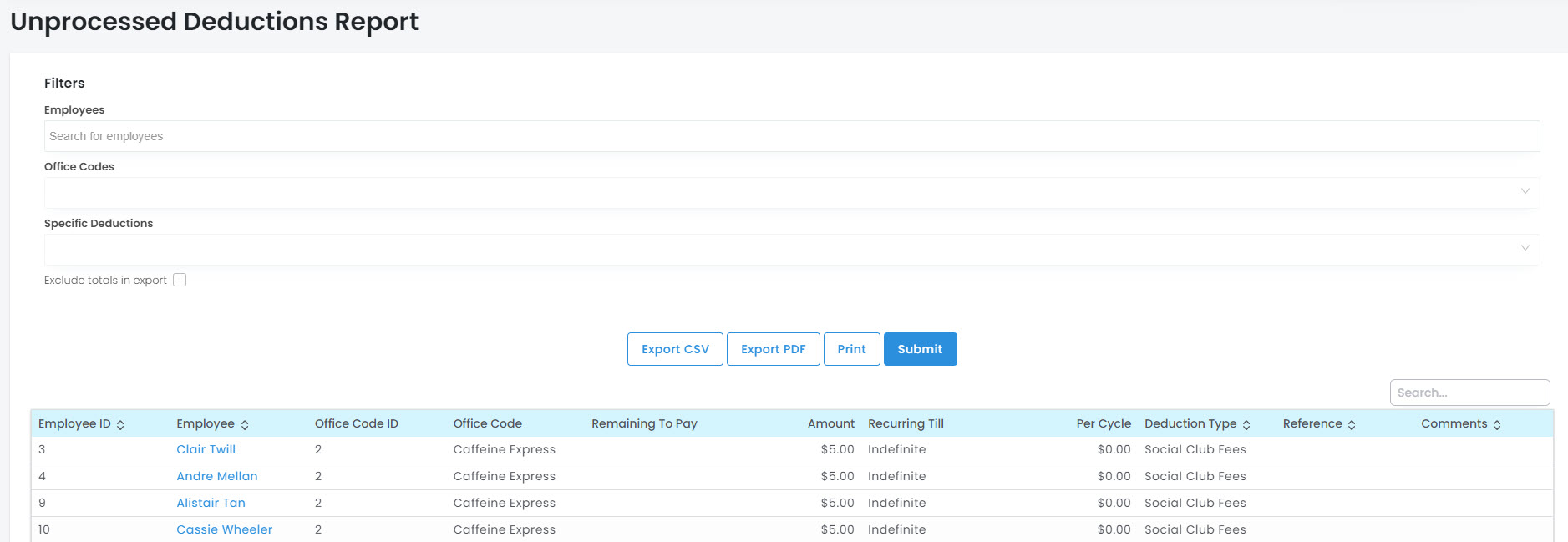1568x542 pixels.
Task: Click the Export CSV button
Action: [x=675, y=349]
